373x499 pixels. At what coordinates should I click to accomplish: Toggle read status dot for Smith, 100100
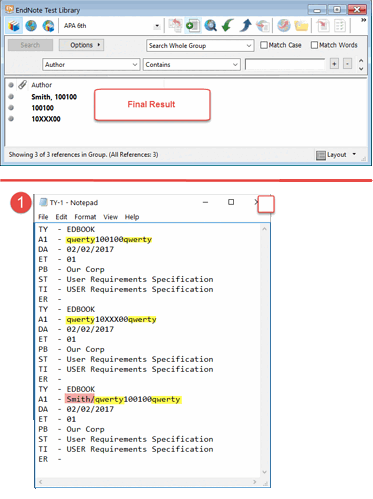pos(11,97)
